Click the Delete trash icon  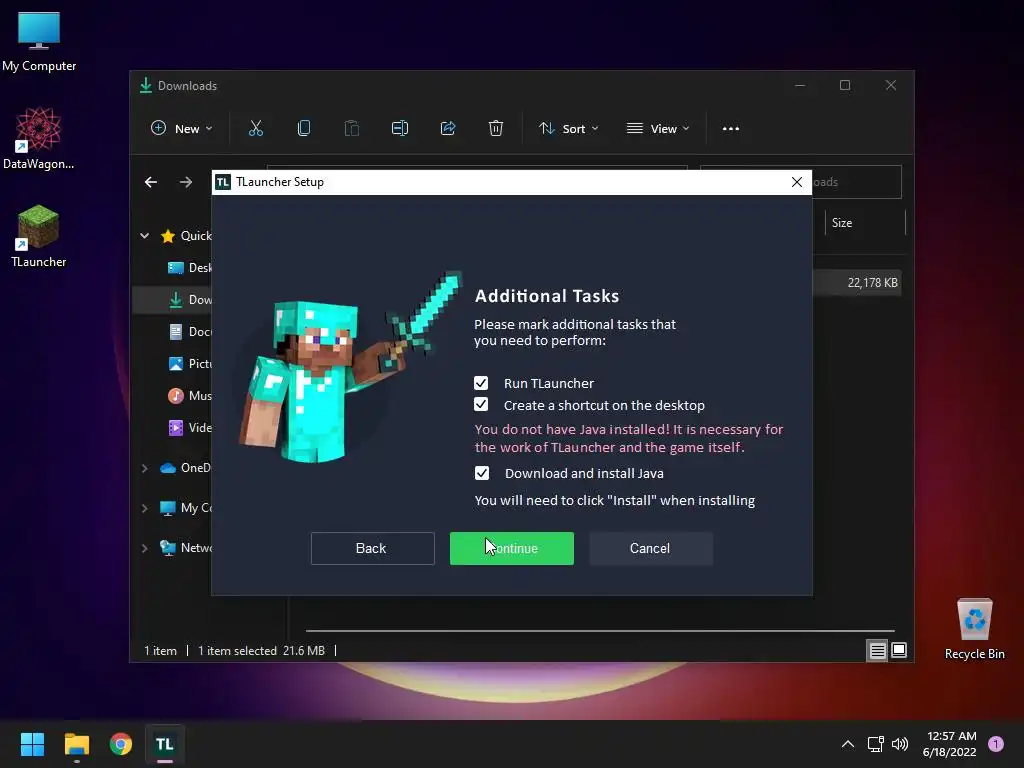[496, 129]
